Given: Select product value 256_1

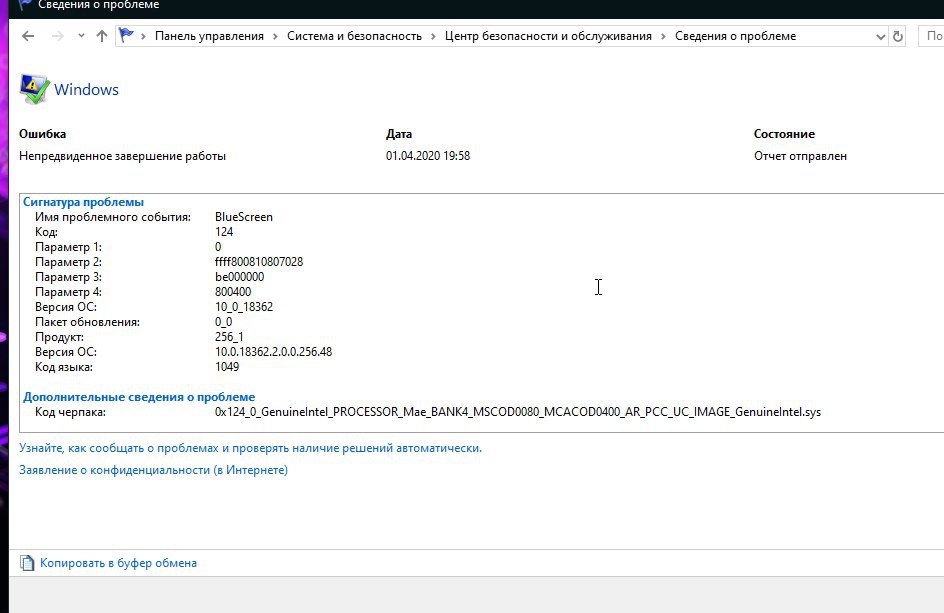Looking at the screenshot, I should click(x=229, y=337).
